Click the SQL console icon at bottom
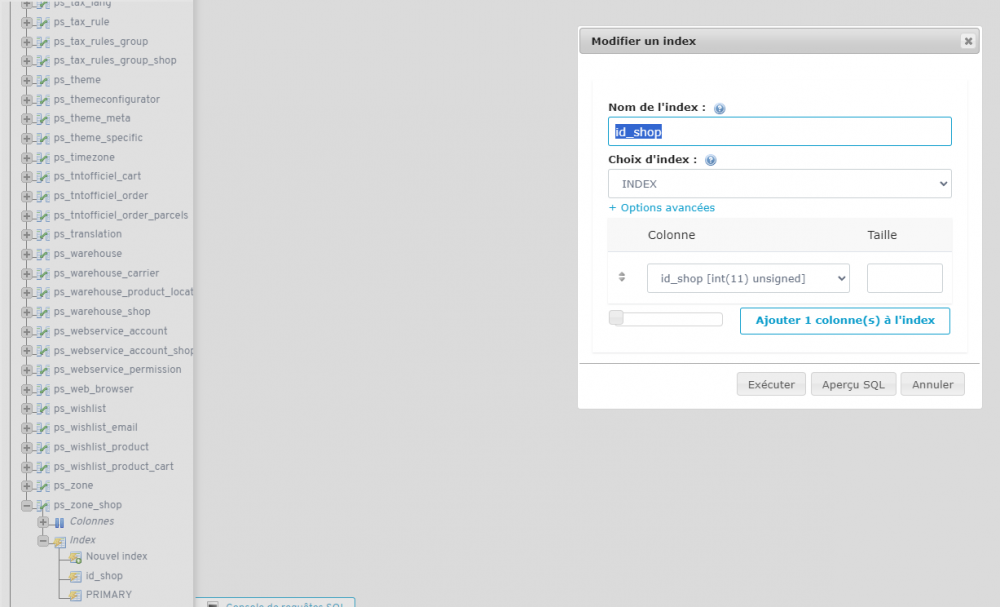Viewport: 1000px width, 607px height. [x=213, y=604]
